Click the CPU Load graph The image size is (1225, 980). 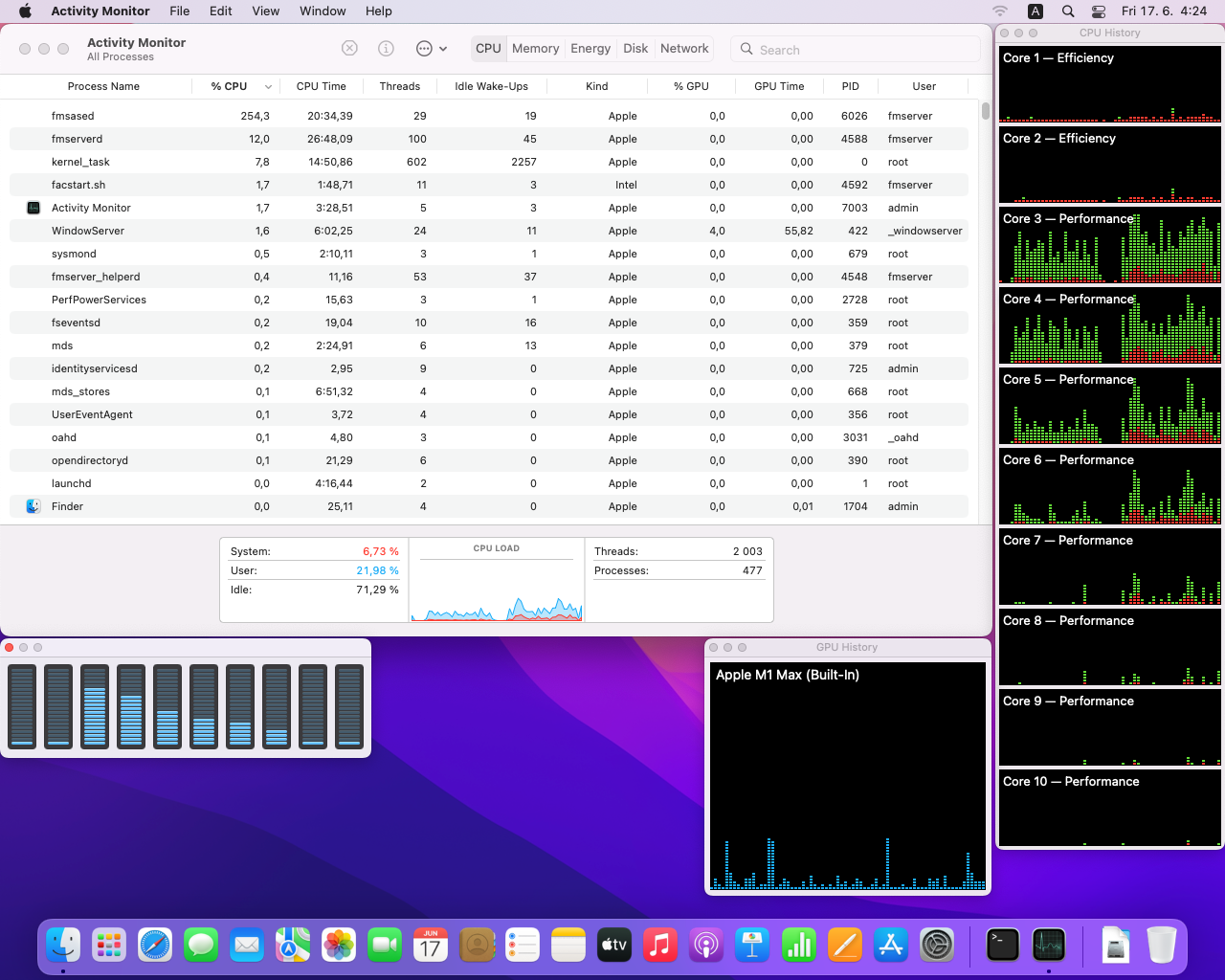(497, 589)
